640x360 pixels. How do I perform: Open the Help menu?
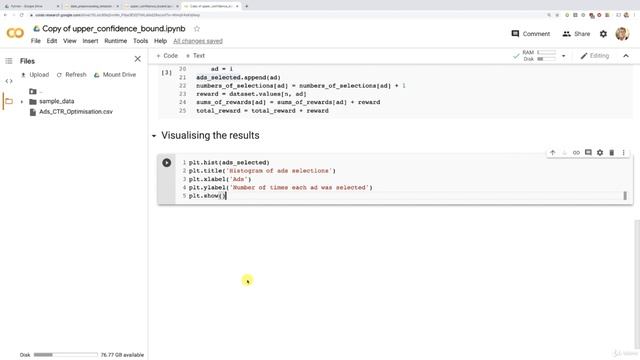click(x=160, y=41)
